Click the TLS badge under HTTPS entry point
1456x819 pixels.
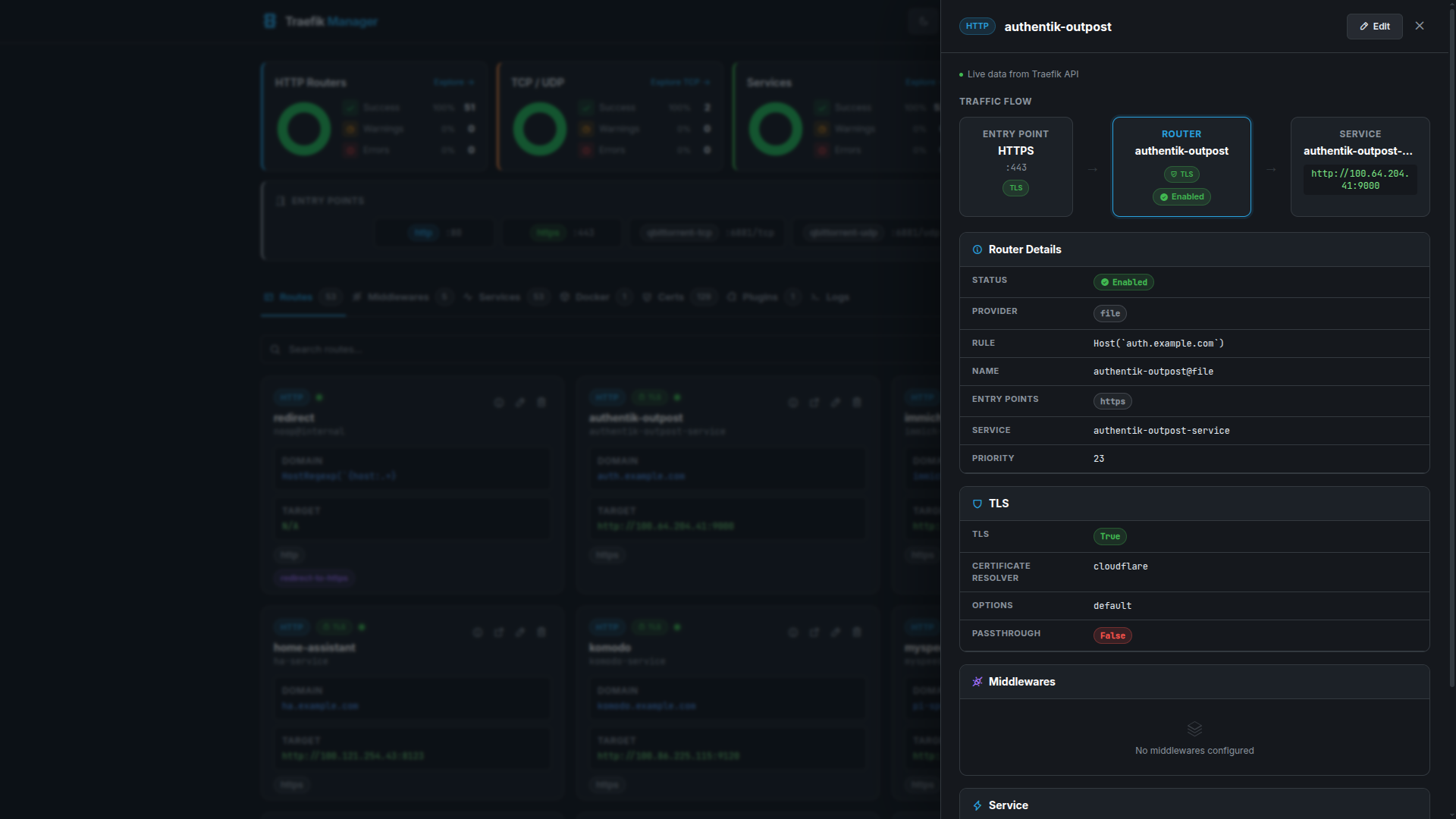1015,188
